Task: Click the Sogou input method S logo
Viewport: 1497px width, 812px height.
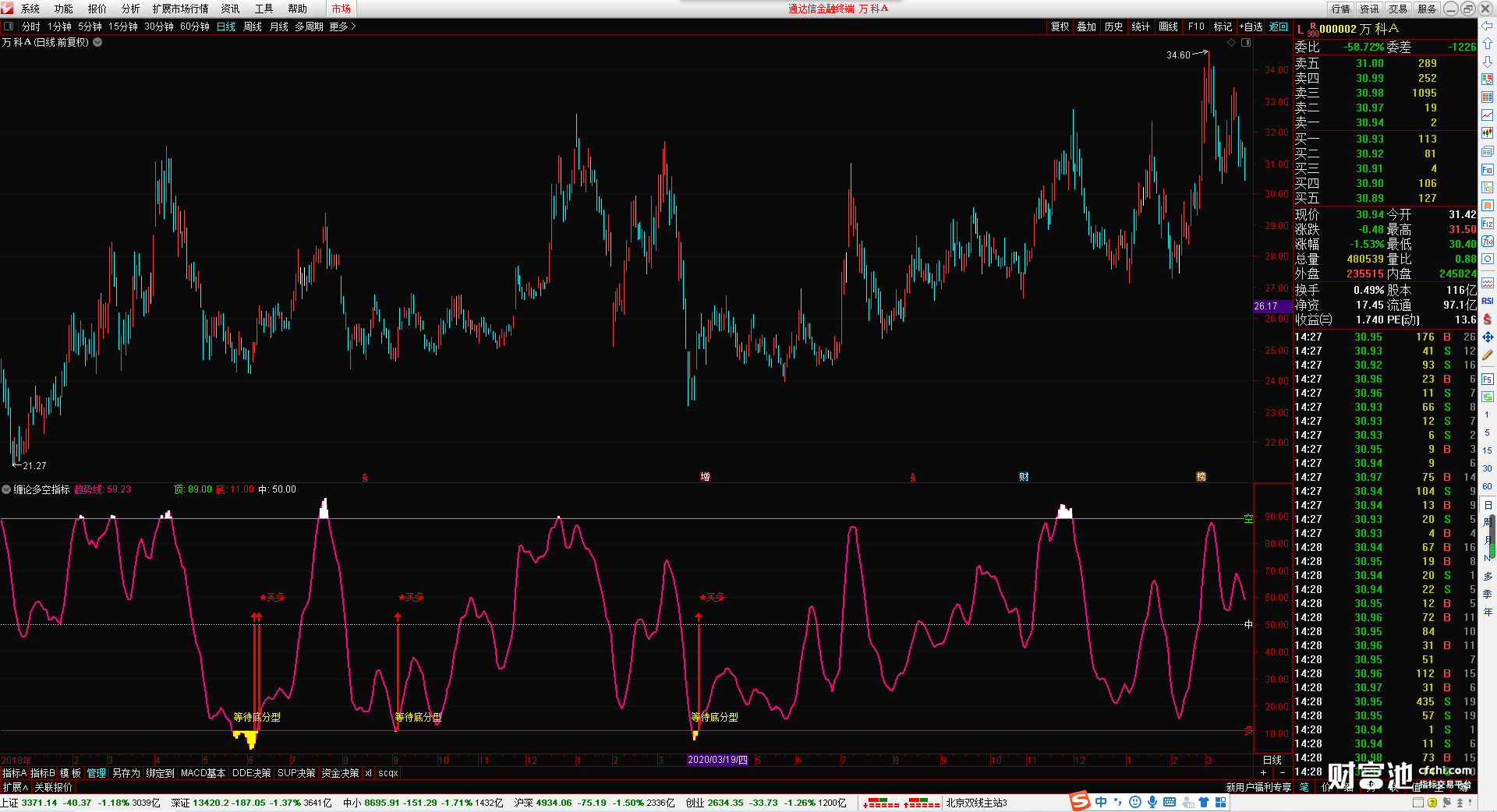Action: (1080, 801)
